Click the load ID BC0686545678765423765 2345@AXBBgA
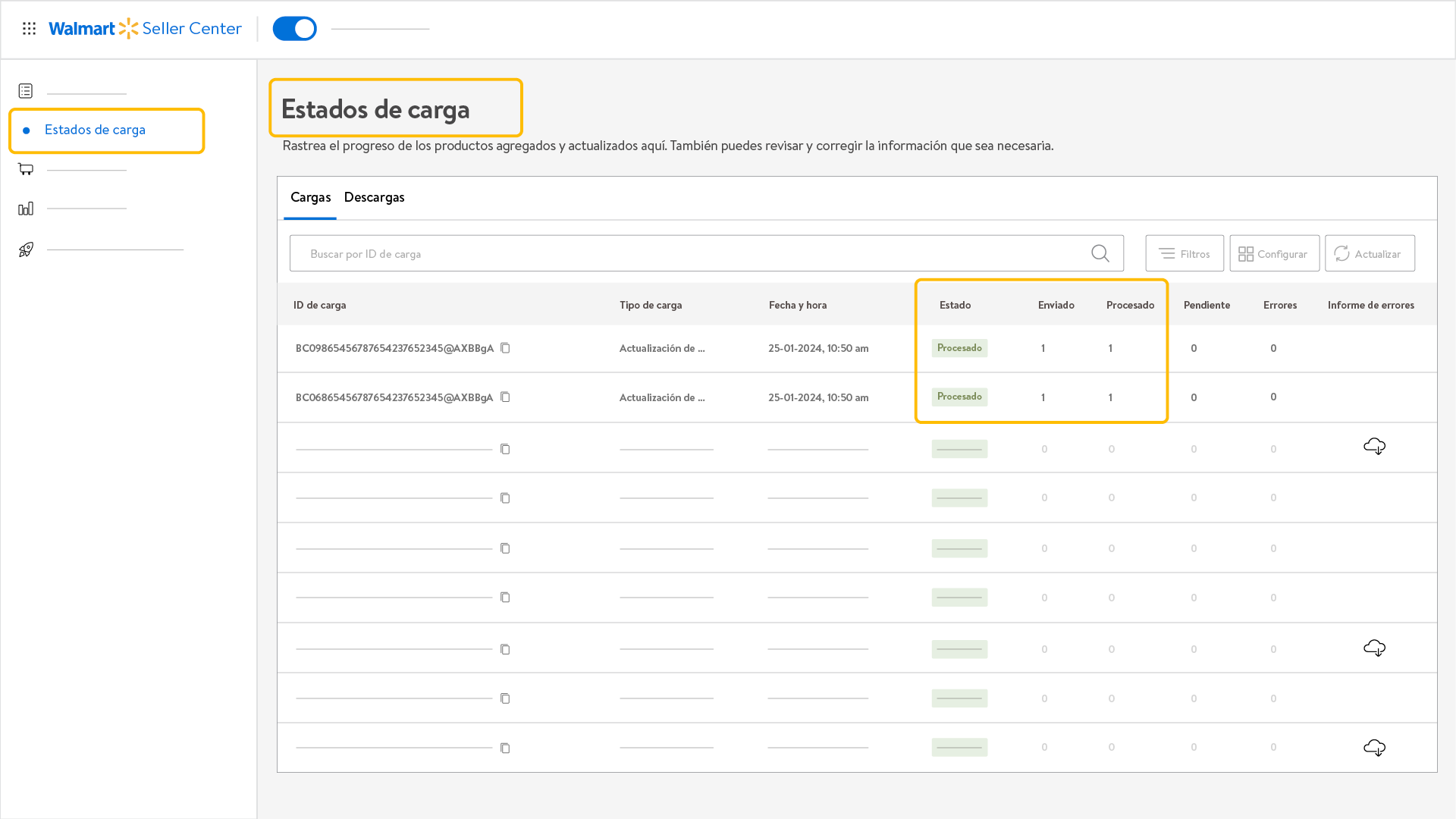 pyautogui.click(x=394, y=397)
